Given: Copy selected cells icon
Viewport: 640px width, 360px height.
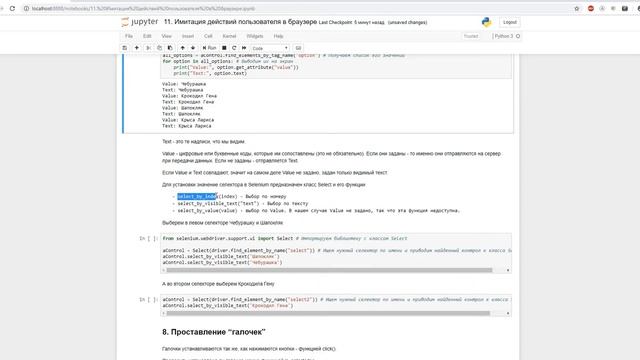Looking at the screenshot, I should pos(160,48).
